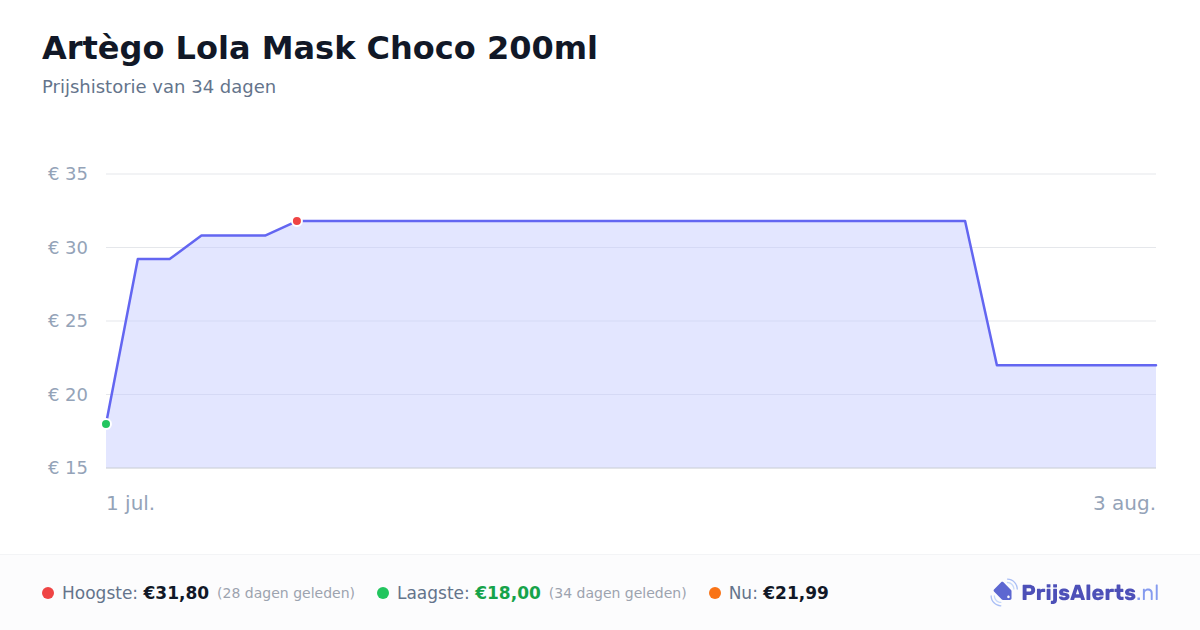Click the lowest price value €18,00
The width and height of the screenshot is (1200, 630).
point(508,593)
